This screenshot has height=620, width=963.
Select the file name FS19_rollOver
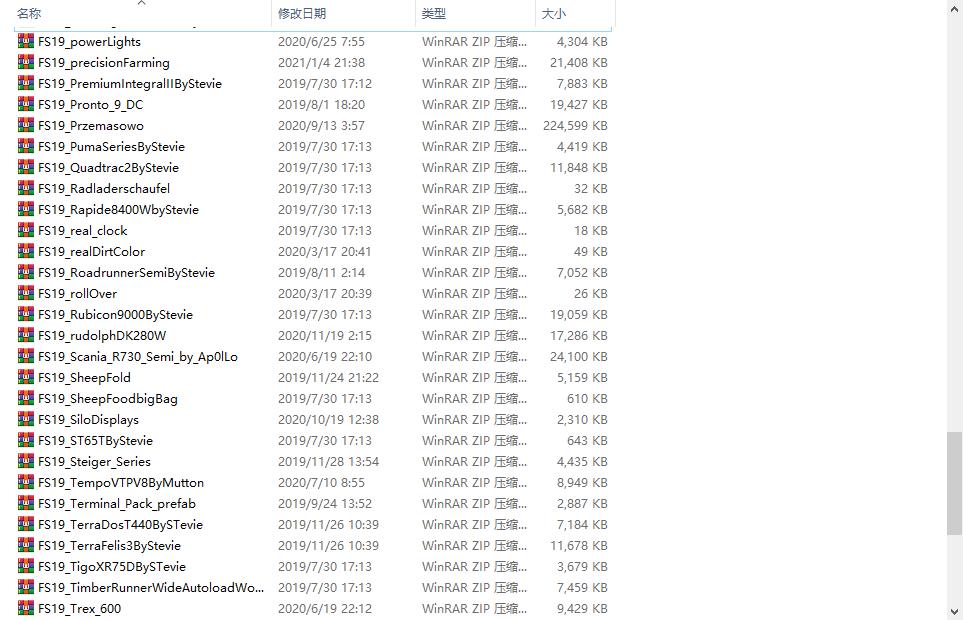coord(77,293)
